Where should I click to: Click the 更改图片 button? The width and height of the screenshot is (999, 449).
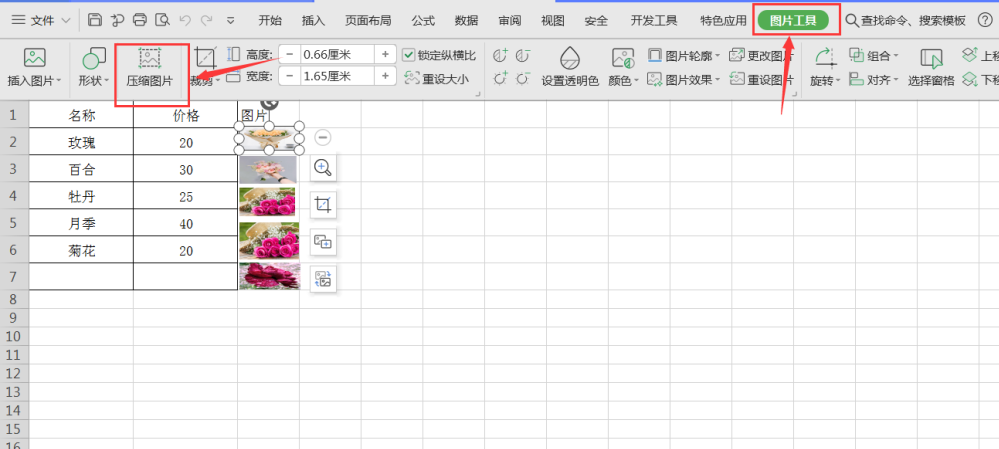click(762, 56)
